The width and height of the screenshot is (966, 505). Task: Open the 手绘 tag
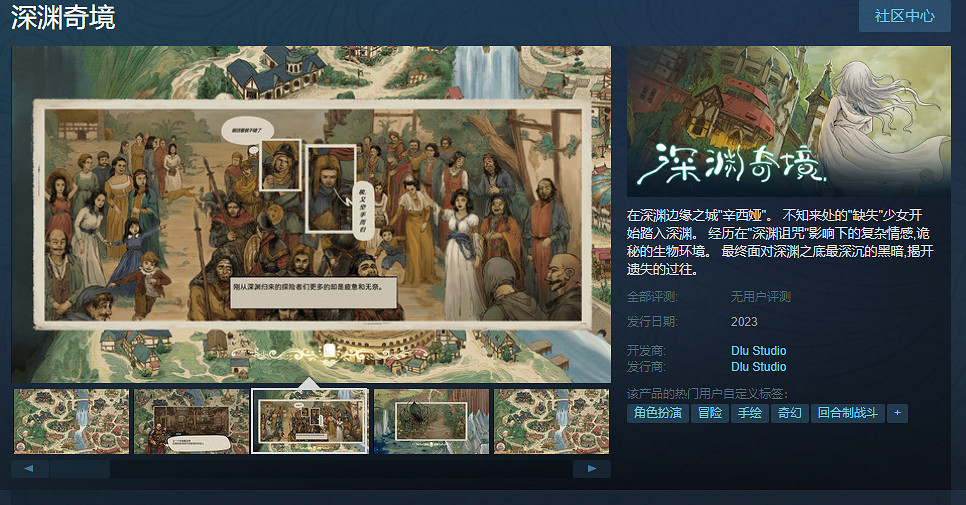pos(749,413)
